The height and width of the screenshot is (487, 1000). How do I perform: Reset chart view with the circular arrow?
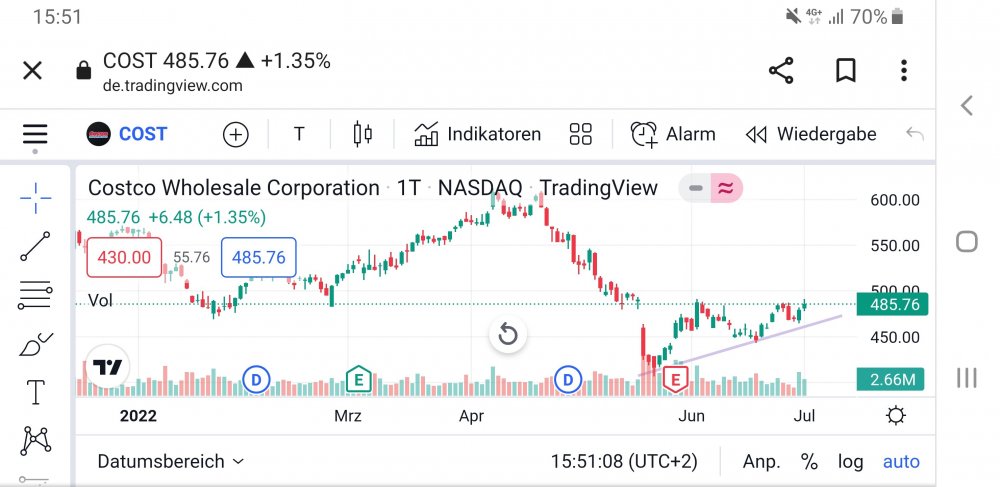(x=508, y=334)
